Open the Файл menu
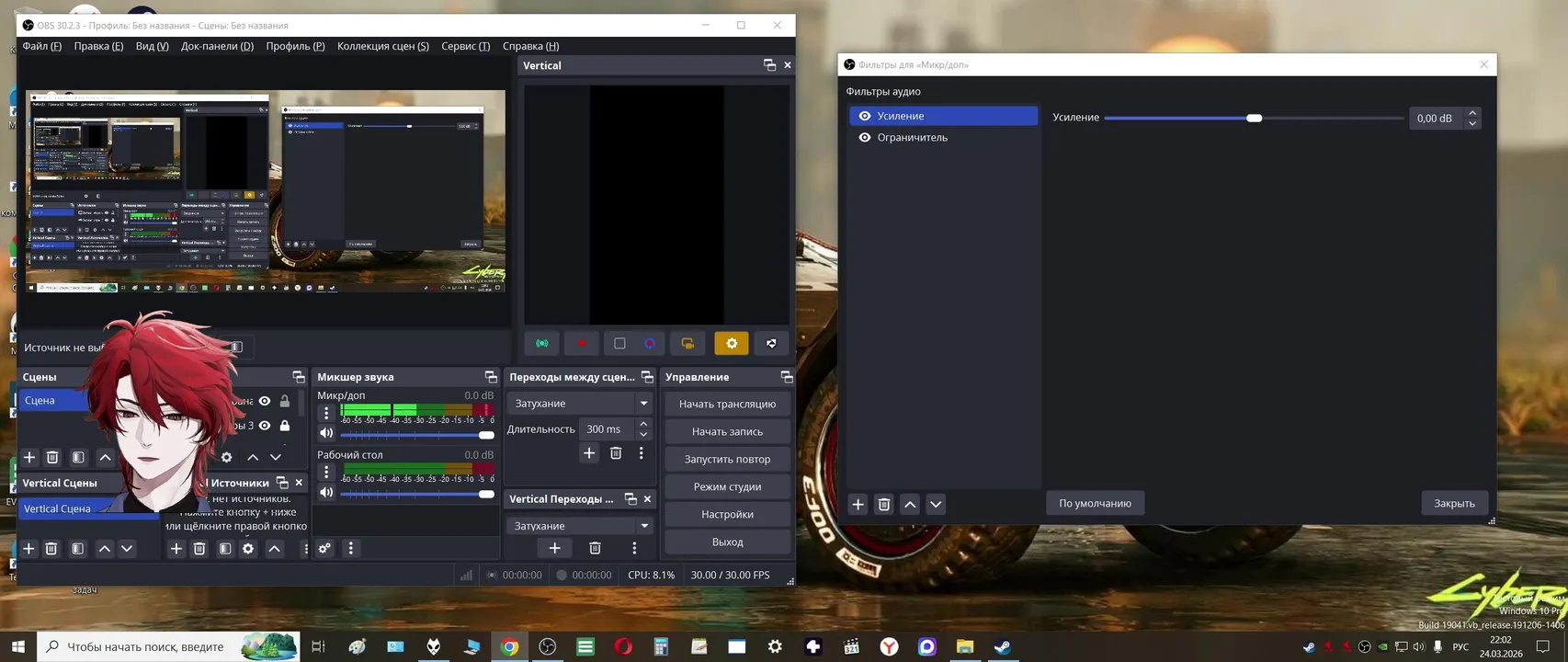This screenshot has width=1568, height=662. [x=42, y=46]
